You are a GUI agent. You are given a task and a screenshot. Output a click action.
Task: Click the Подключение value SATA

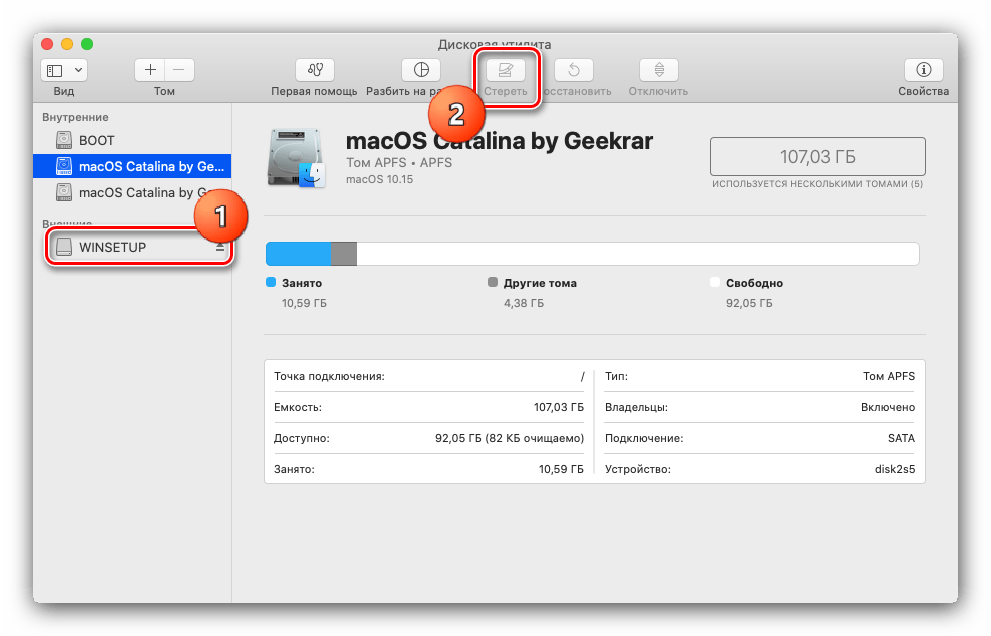coord(901,438)
